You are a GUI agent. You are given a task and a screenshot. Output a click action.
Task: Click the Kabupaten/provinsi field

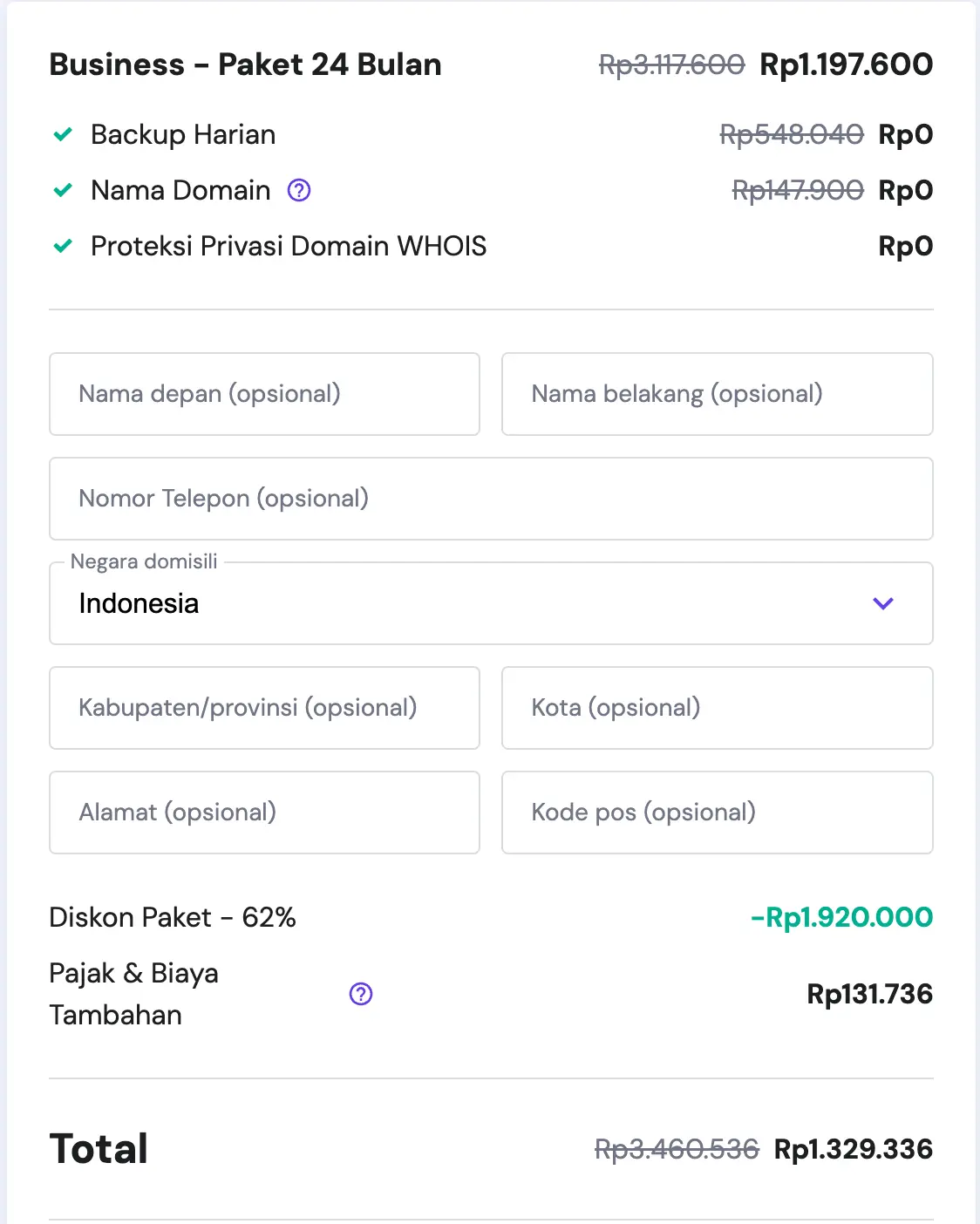264,708
